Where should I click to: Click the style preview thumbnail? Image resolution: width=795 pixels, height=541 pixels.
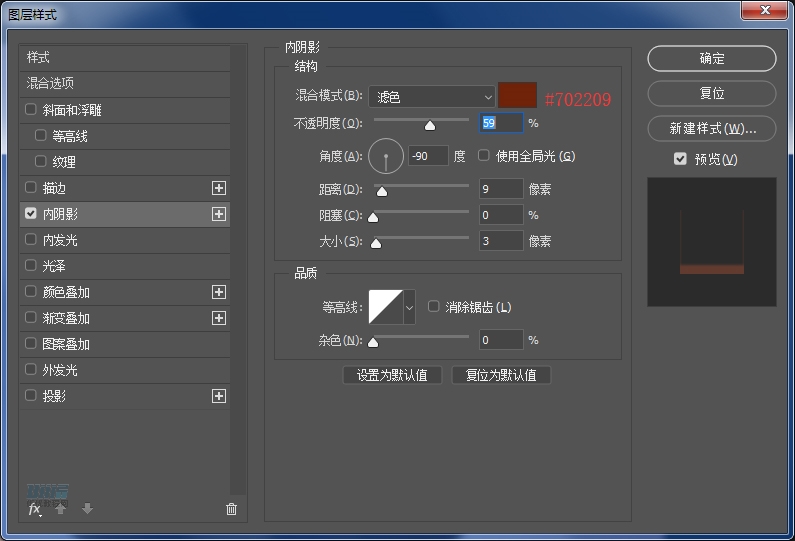click(x=712, y=242)
